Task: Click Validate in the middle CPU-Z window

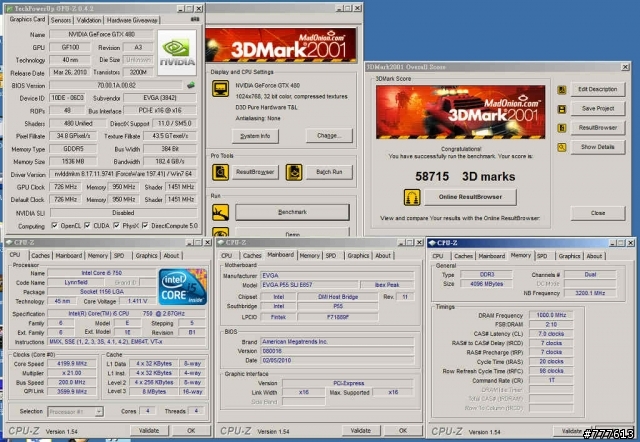Action: tap(361, 431)
